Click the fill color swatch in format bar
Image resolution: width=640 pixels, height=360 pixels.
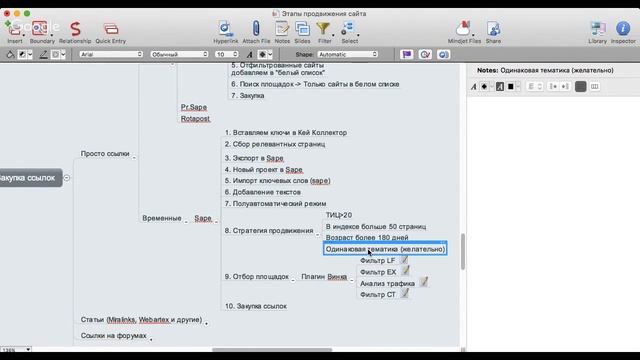[x=22, y=54]
